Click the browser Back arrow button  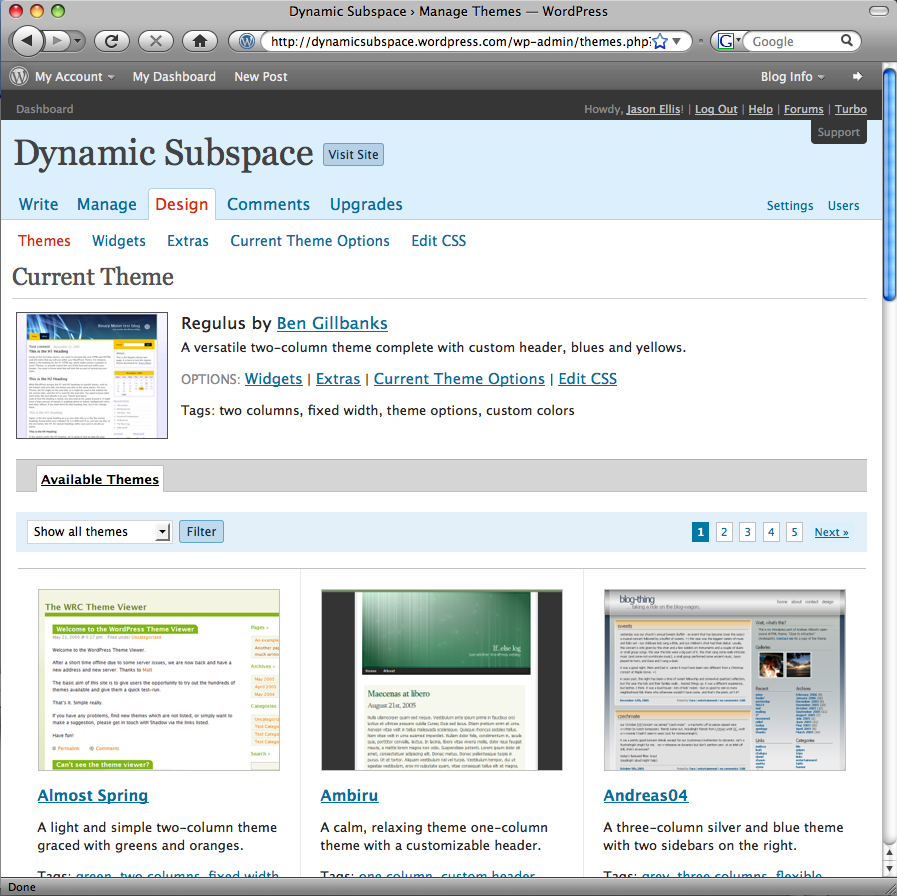(28, 41)
